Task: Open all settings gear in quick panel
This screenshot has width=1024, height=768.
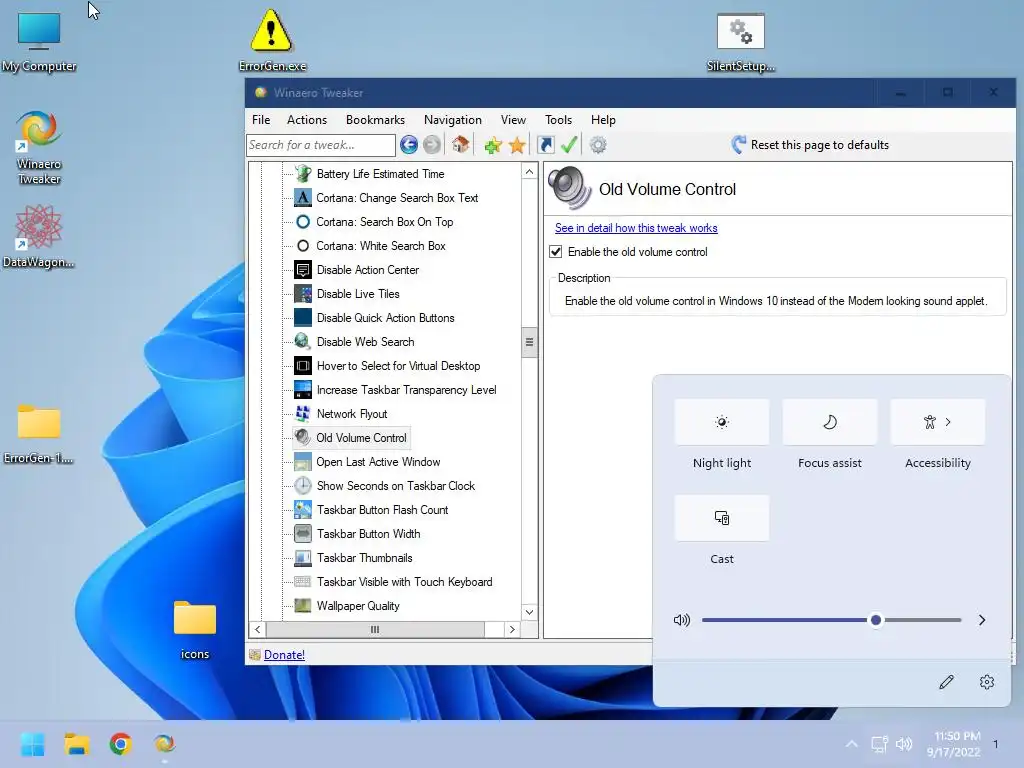Action: click(x=987, y=682)
